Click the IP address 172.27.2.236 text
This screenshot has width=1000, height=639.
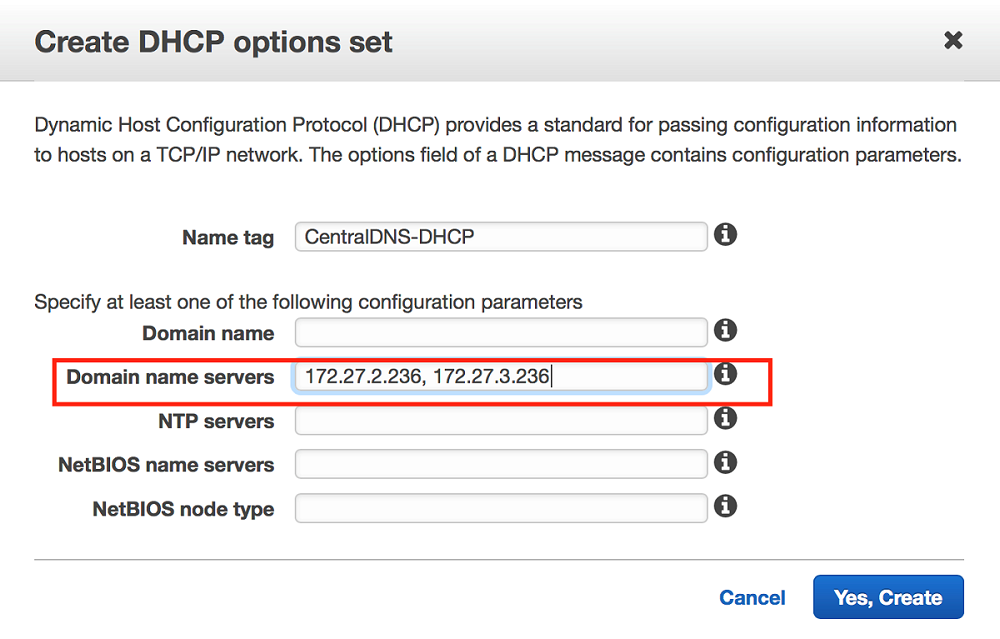[362, 375]
